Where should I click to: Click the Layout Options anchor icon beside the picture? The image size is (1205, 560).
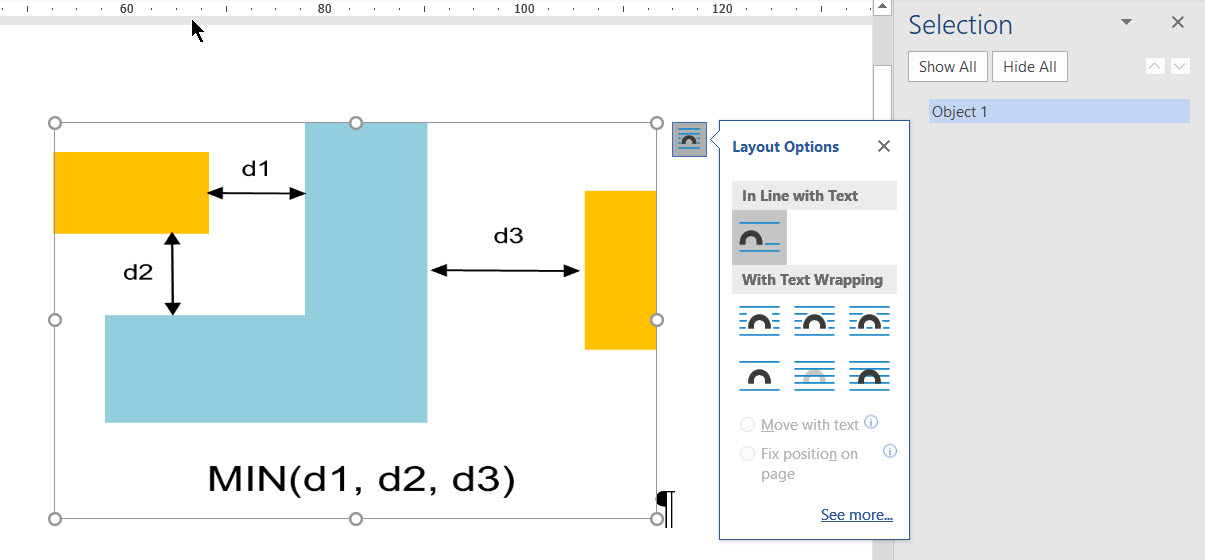[x=689, y=139]
